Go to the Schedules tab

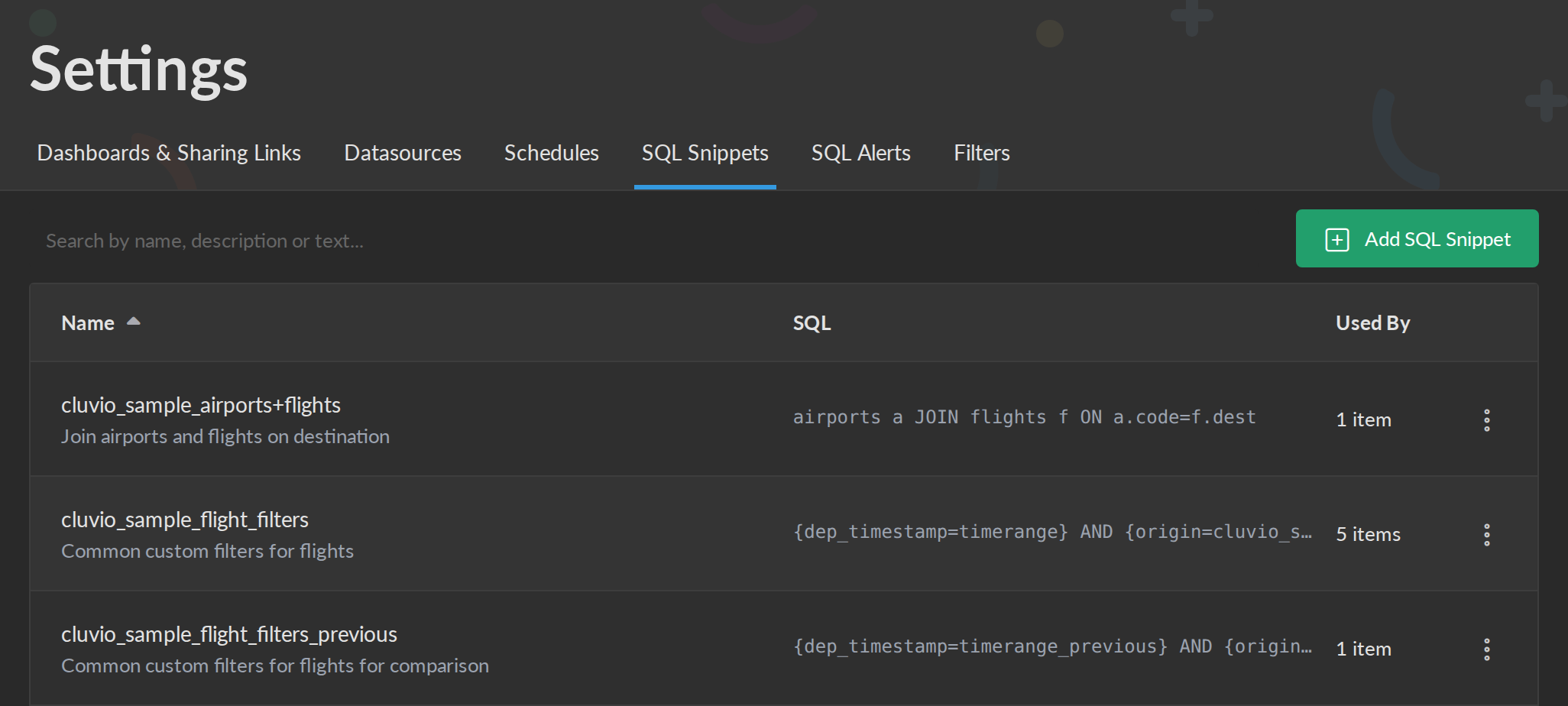coord(551,153)
